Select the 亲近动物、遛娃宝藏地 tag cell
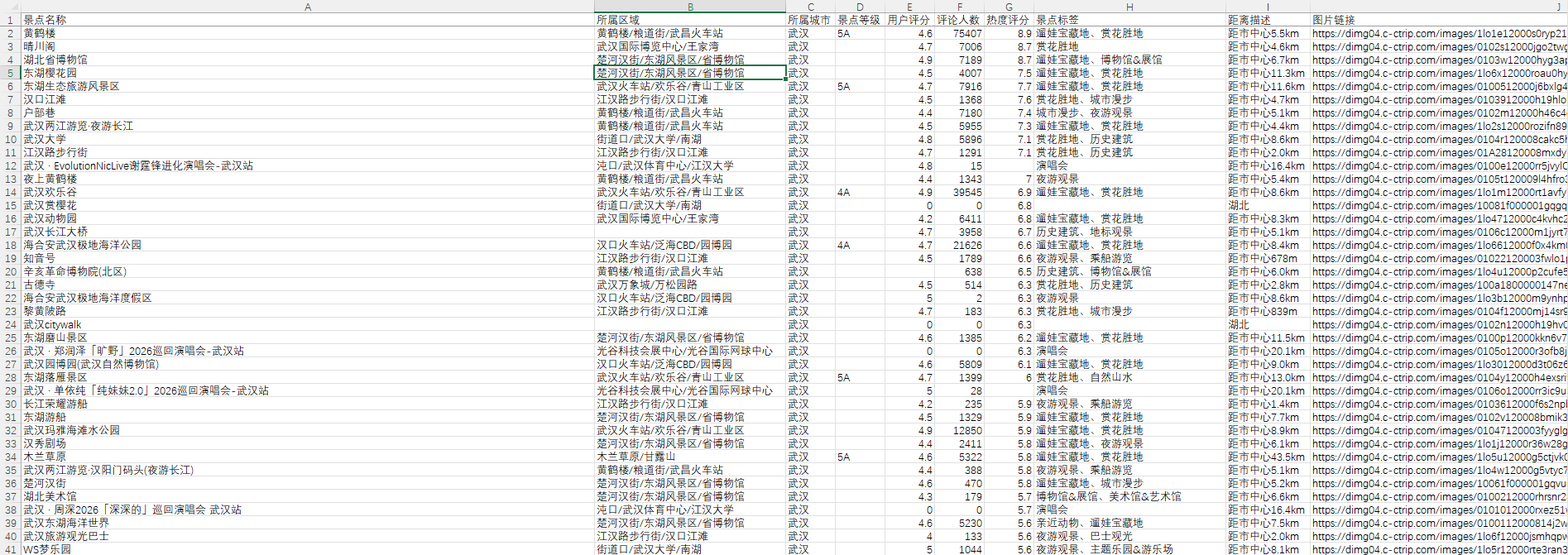Image resolution: width=1568 pixels, height=555 pixels. click(1129, 523)
